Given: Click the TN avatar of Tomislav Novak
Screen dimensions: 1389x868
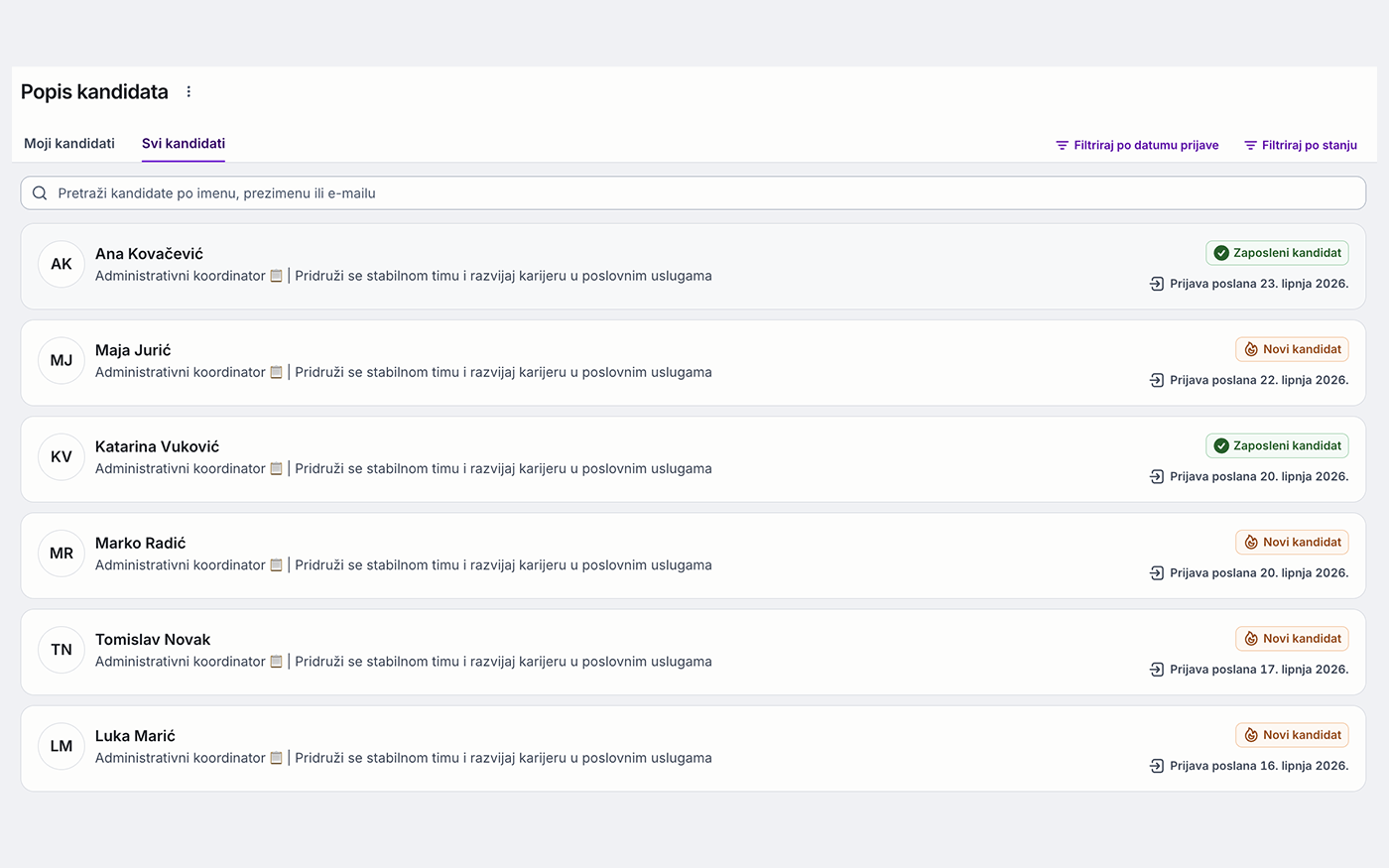Looking at the screenshot, I should pyautogui.click(x=62, y=649).
